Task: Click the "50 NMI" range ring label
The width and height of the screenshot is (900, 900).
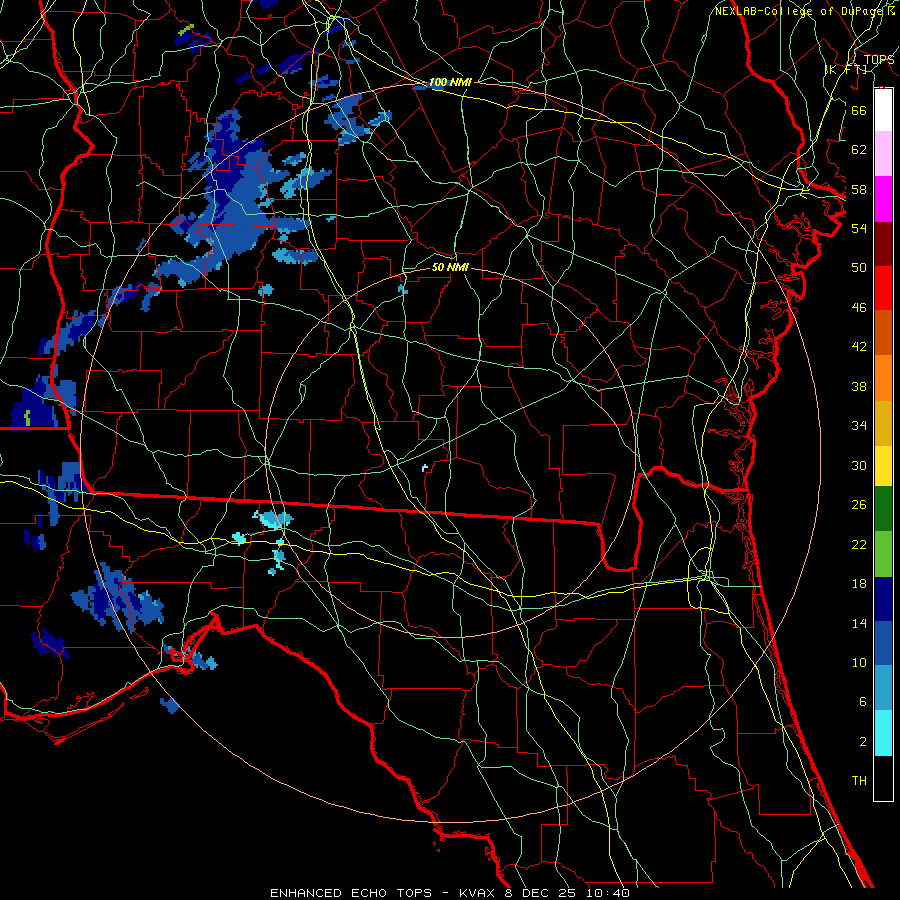Action: [x=450, y=267]
